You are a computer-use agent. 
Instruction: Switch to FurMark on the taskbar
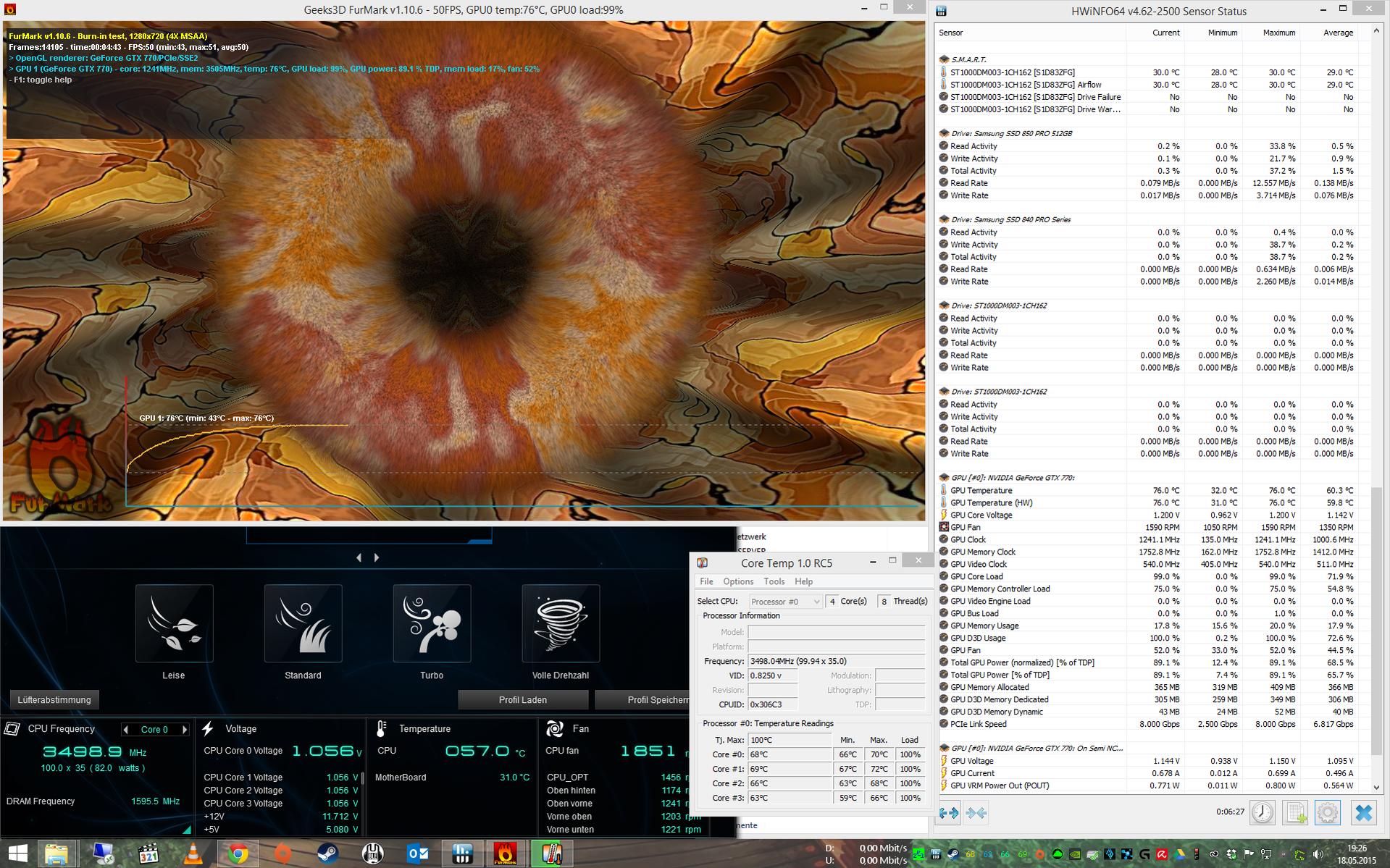[x=505, y=854]
